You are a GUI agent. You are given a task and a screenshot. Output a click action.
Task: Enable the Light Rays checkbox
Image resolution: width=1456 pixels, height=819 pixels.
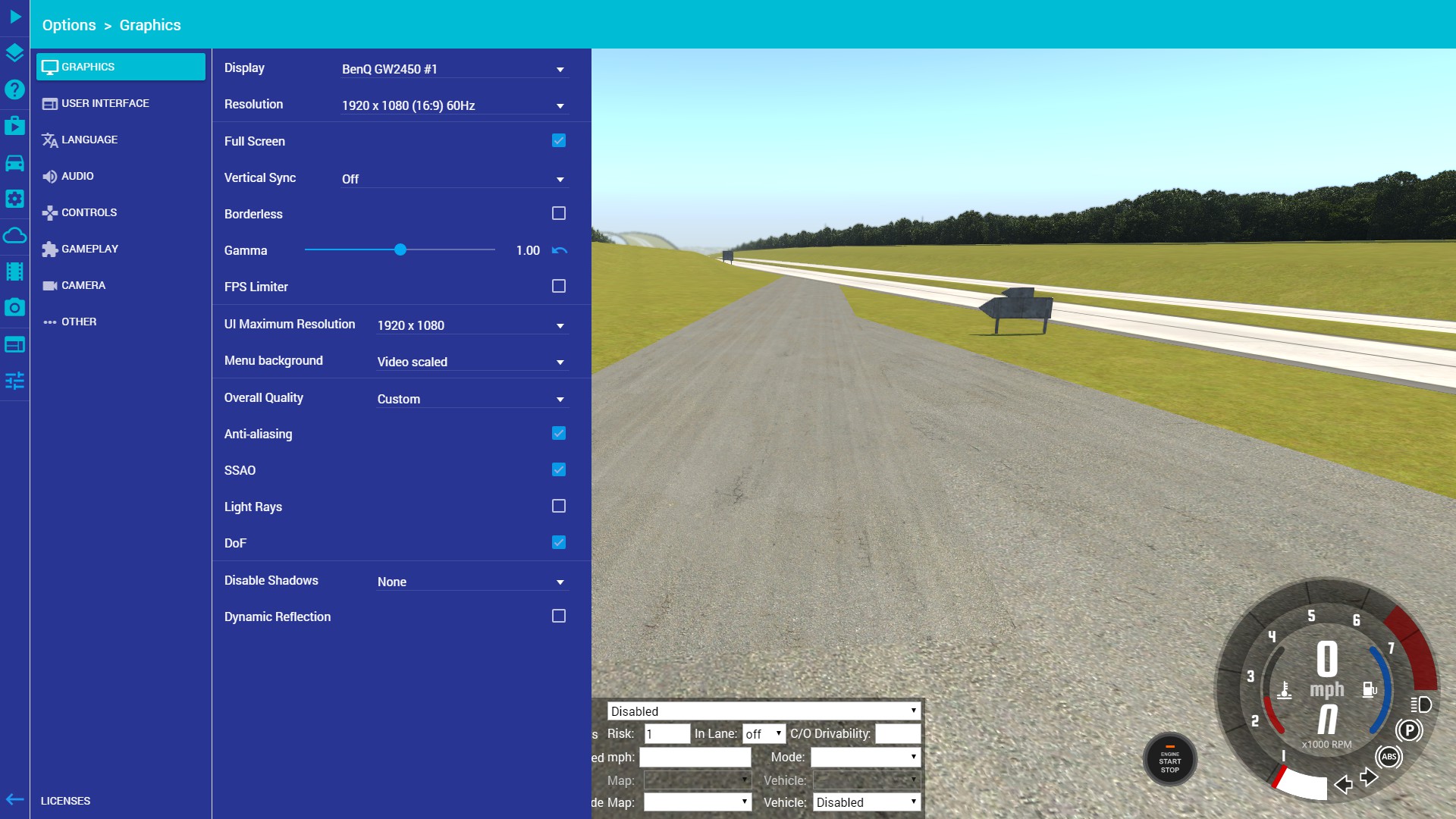click(x=559, y=506)
